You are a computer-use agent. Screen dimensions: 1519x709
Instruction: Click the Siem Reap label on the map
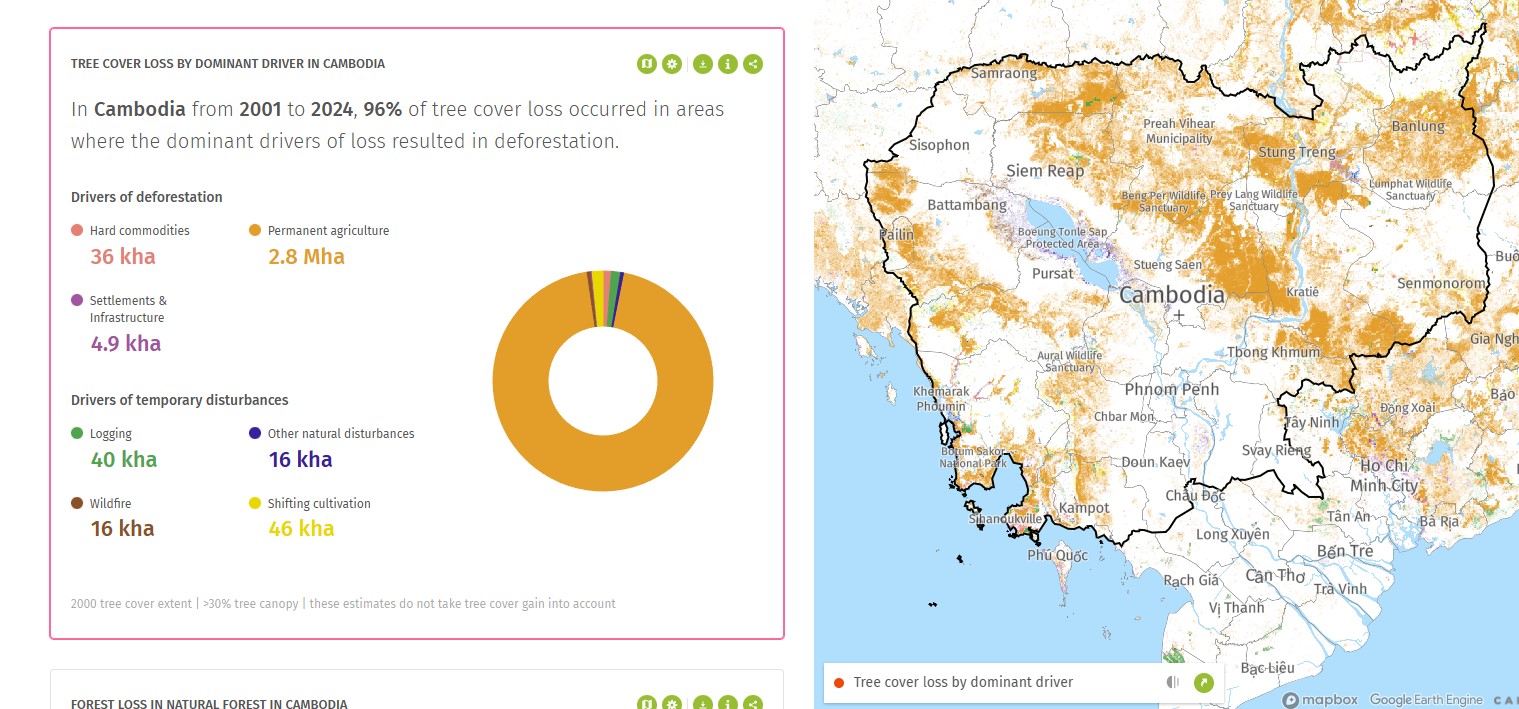[1045, 170]
